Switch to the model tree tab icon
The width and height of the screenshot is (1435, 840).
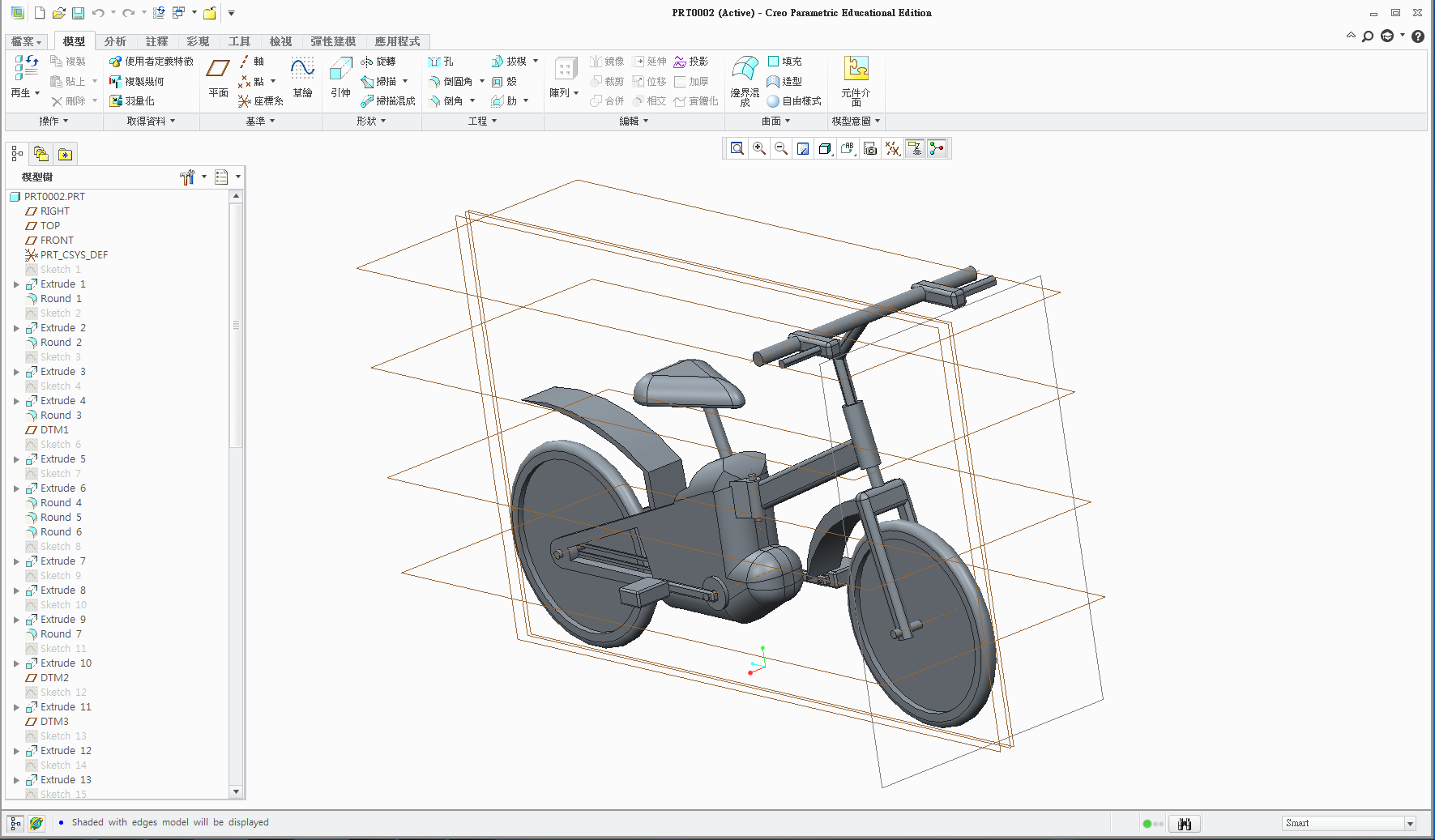click(17, 154)
